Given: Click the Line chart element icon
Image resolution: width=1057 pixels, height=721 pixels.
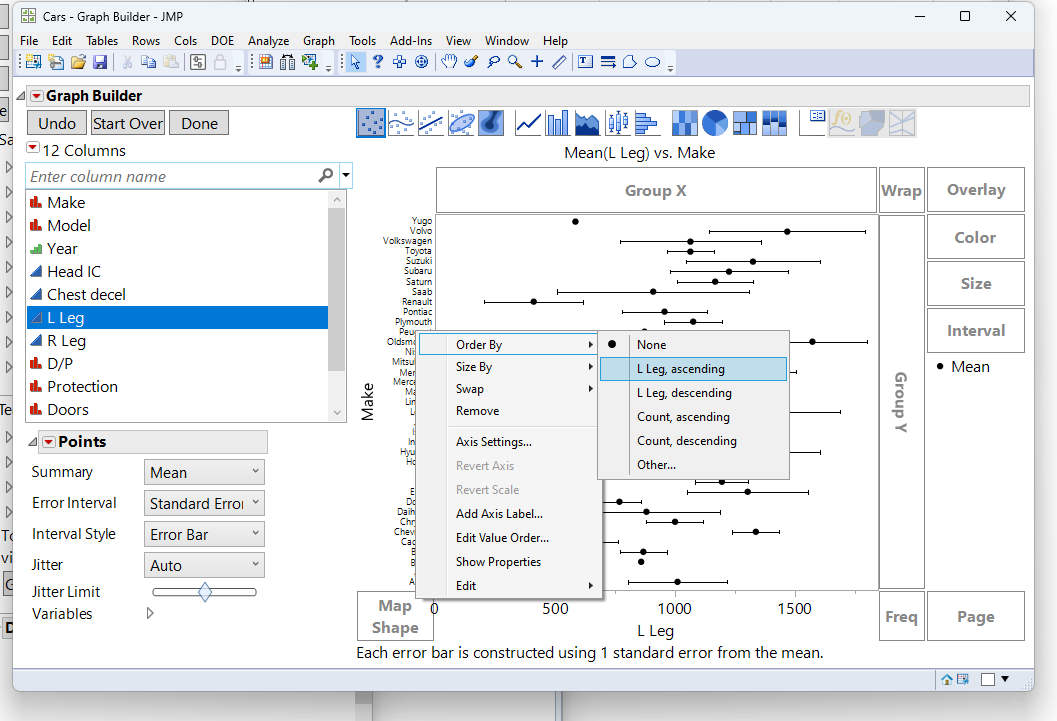Looking at the screenshot, I should (x=528, y=123).
